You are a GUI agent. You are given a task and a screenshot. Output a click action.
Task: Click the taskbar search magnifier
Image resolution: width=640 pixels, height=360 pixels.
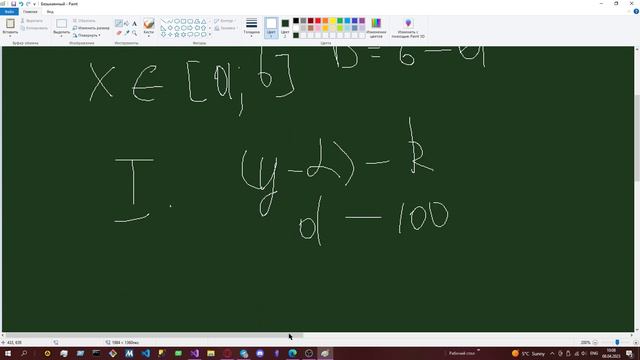24,353
